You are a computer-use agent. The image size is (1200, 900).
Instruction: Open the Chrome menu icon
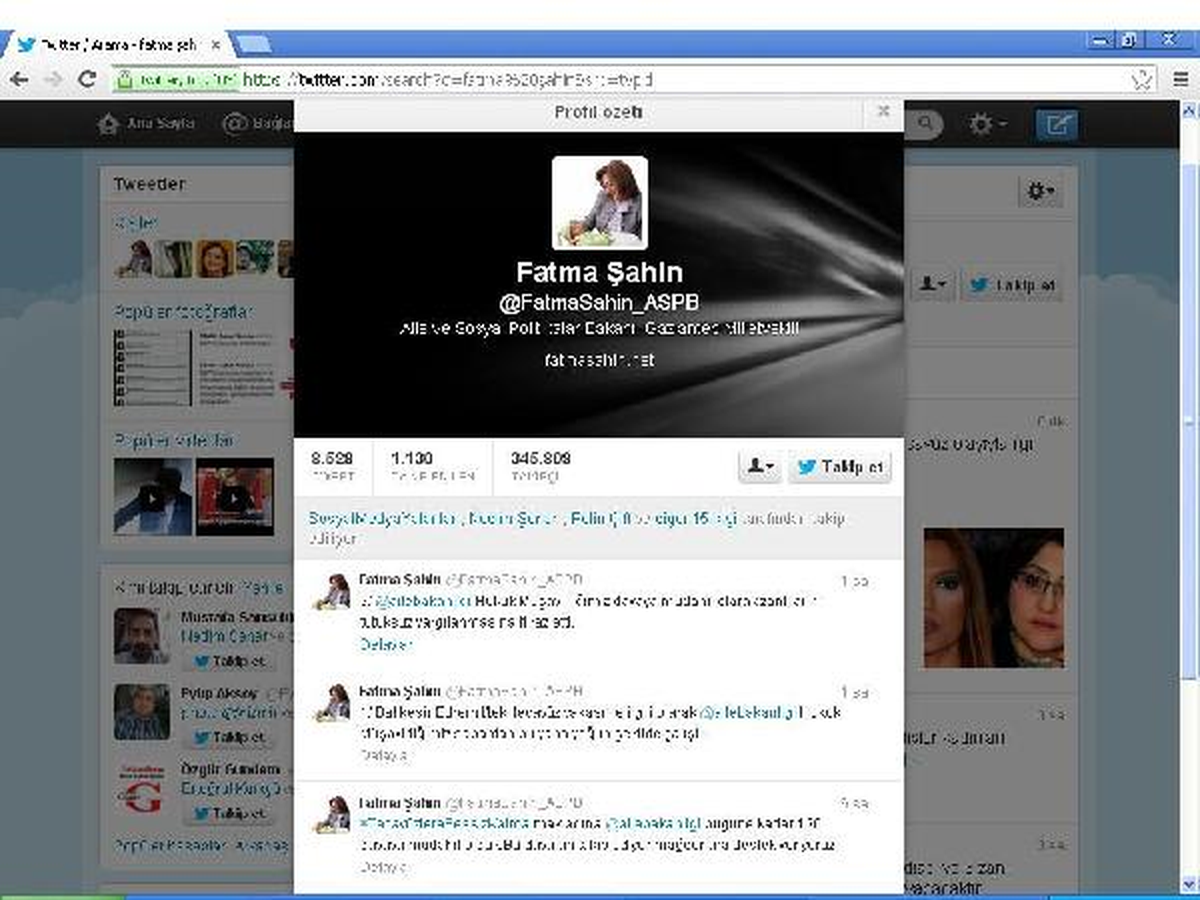pyautogui.click(x=1179, y=80)
